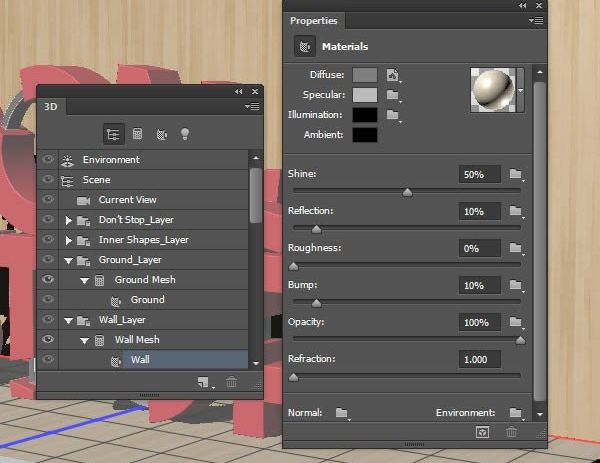
Task: Open the Normal map folder icon
Action: click(342, 412)
